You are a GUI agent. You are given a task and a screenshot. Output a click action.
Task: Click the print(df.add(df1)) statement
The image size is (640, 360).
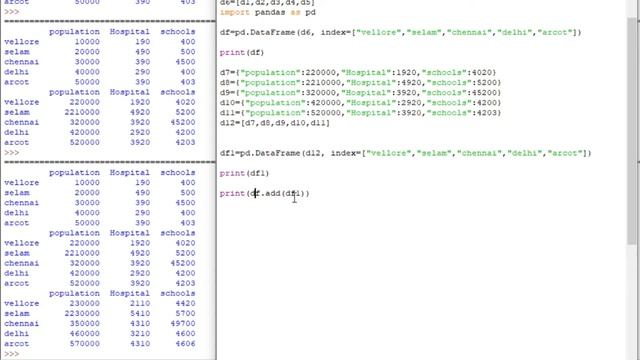264,193
